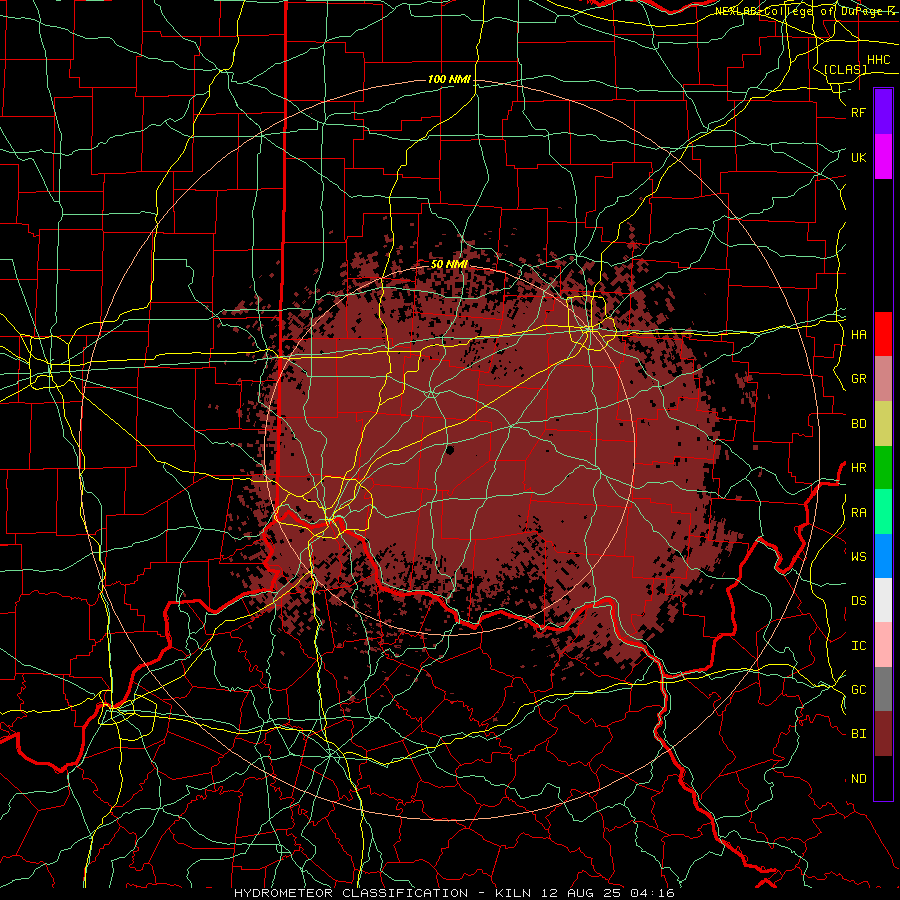The width and height of the screenshot is (900, 900).
Task: Click the NEXLAB College of DuPage credit
Action: click(804, 11)
